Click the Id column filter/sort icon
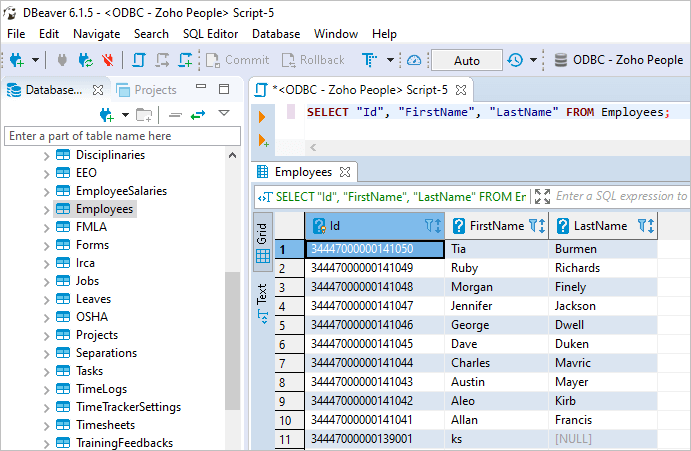 point(433,226)
